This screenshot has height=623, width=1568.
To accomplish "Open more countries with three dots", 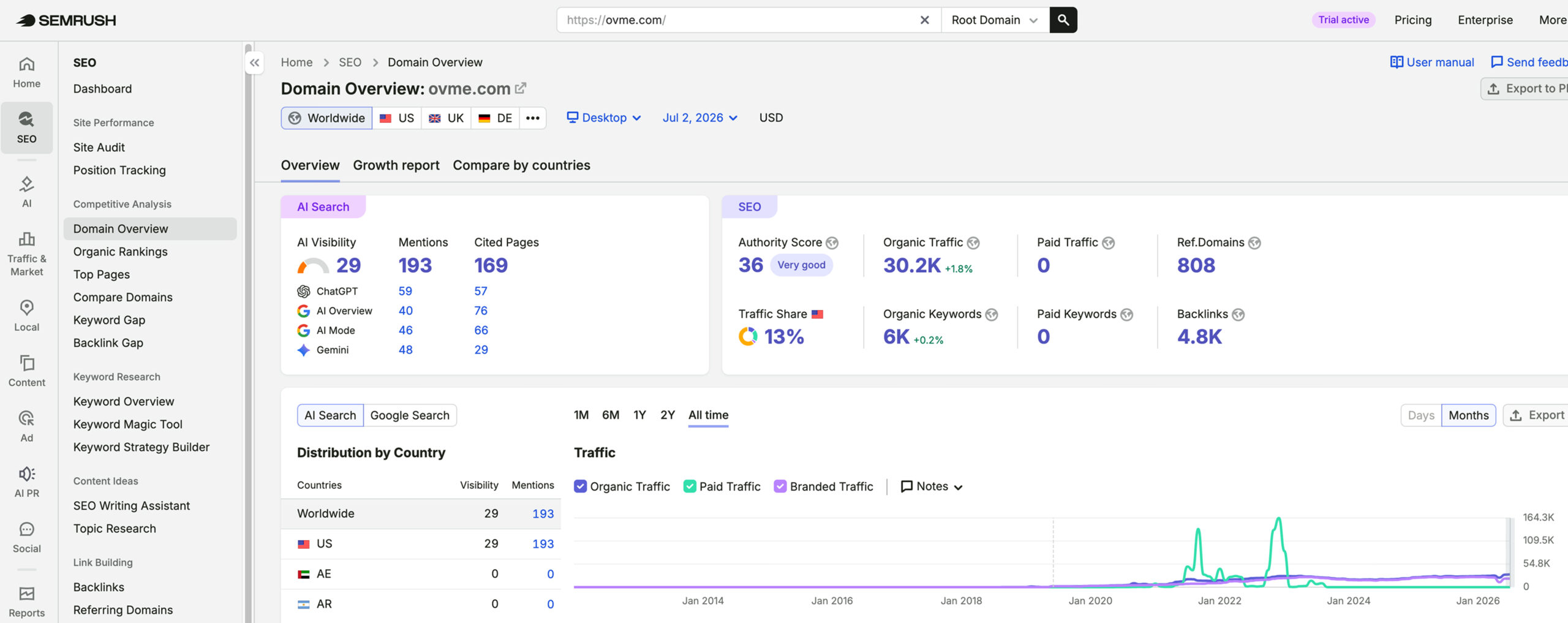I will 532,118.
